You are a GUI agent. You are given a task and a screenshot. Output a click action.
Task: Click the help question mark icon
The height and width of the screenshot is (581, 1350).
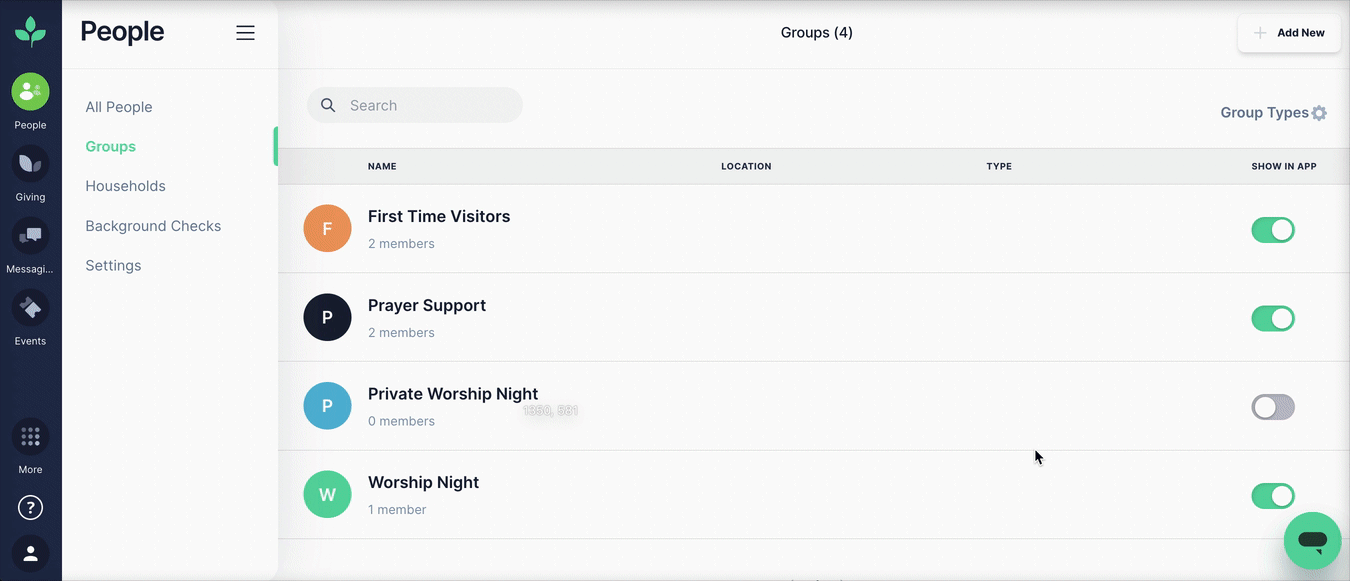click(30, 508)
